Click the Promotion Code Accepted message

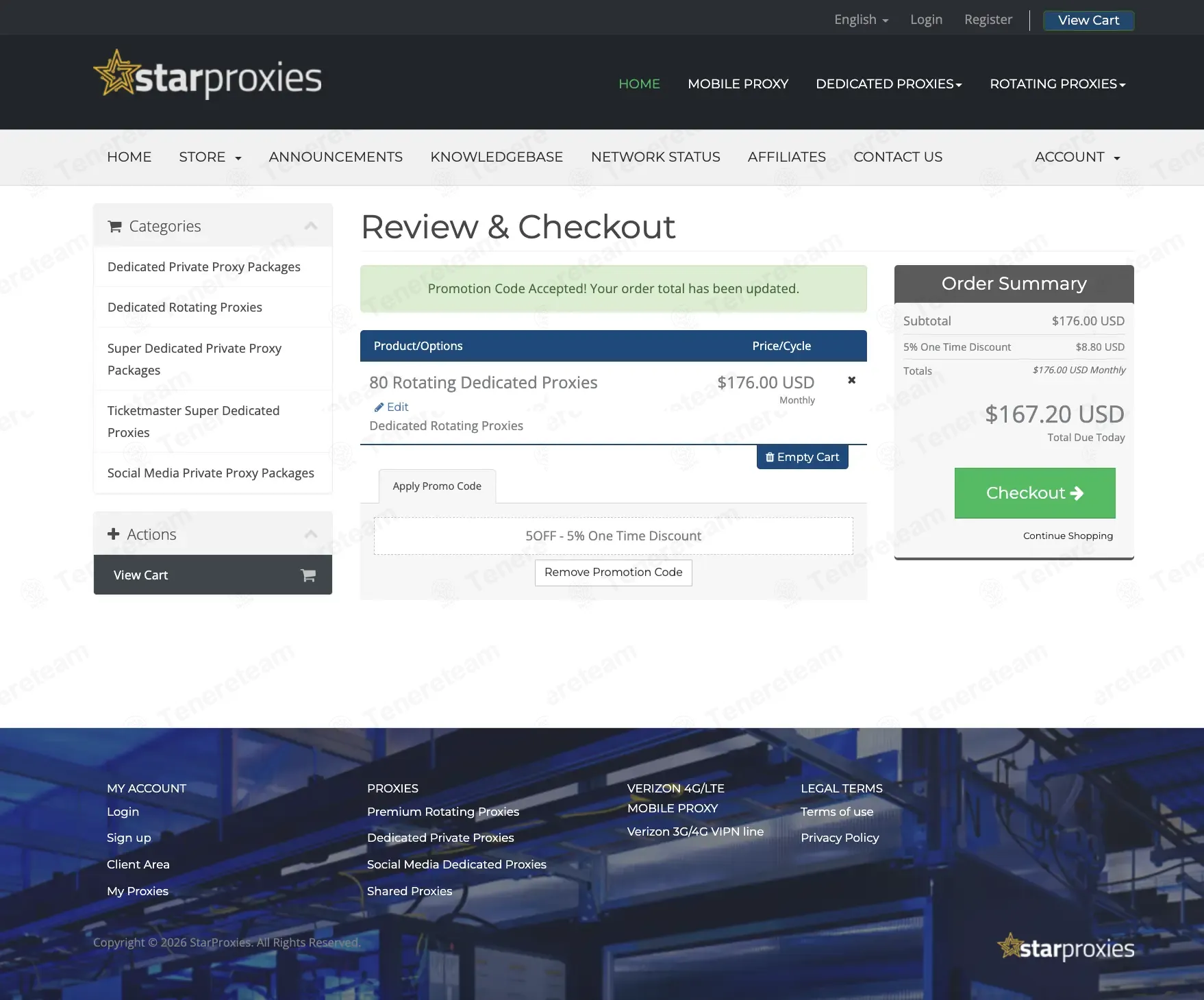point(614,288)
